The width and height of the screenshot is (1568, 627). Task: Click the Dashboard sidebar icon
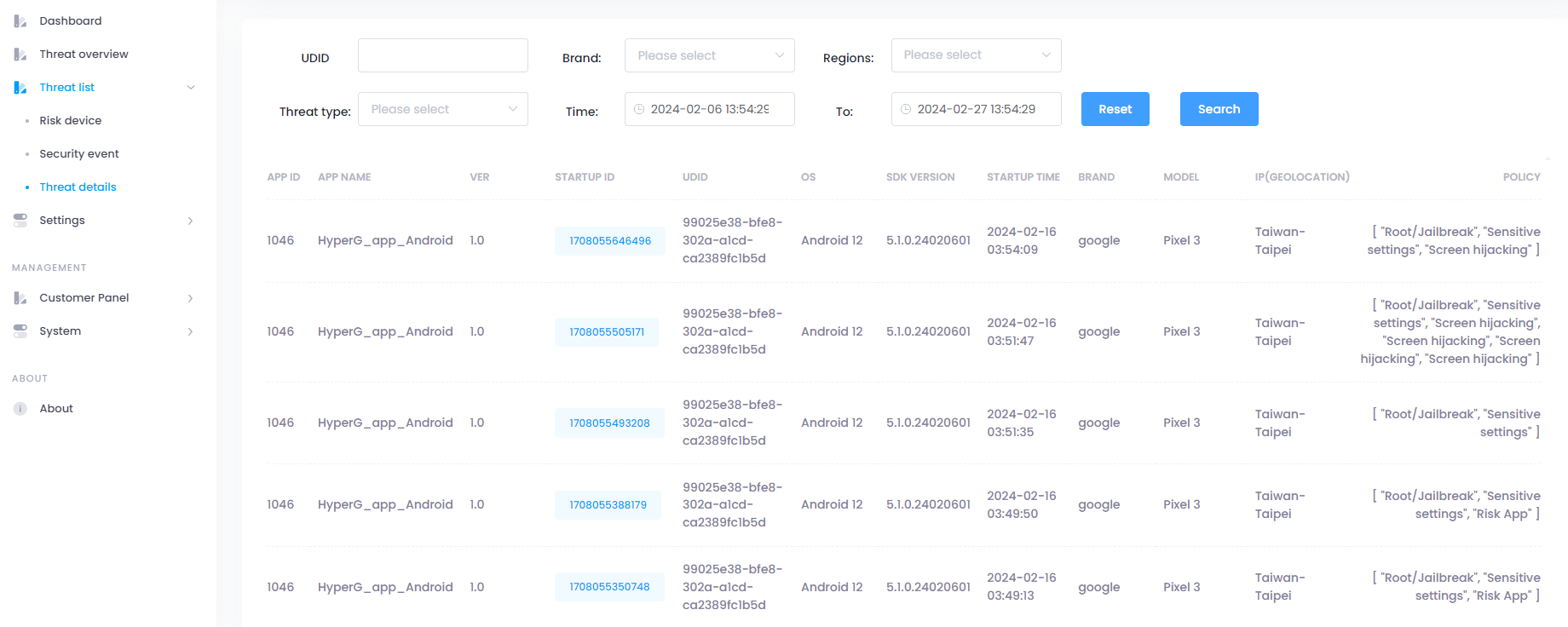[x=20, y=21]
